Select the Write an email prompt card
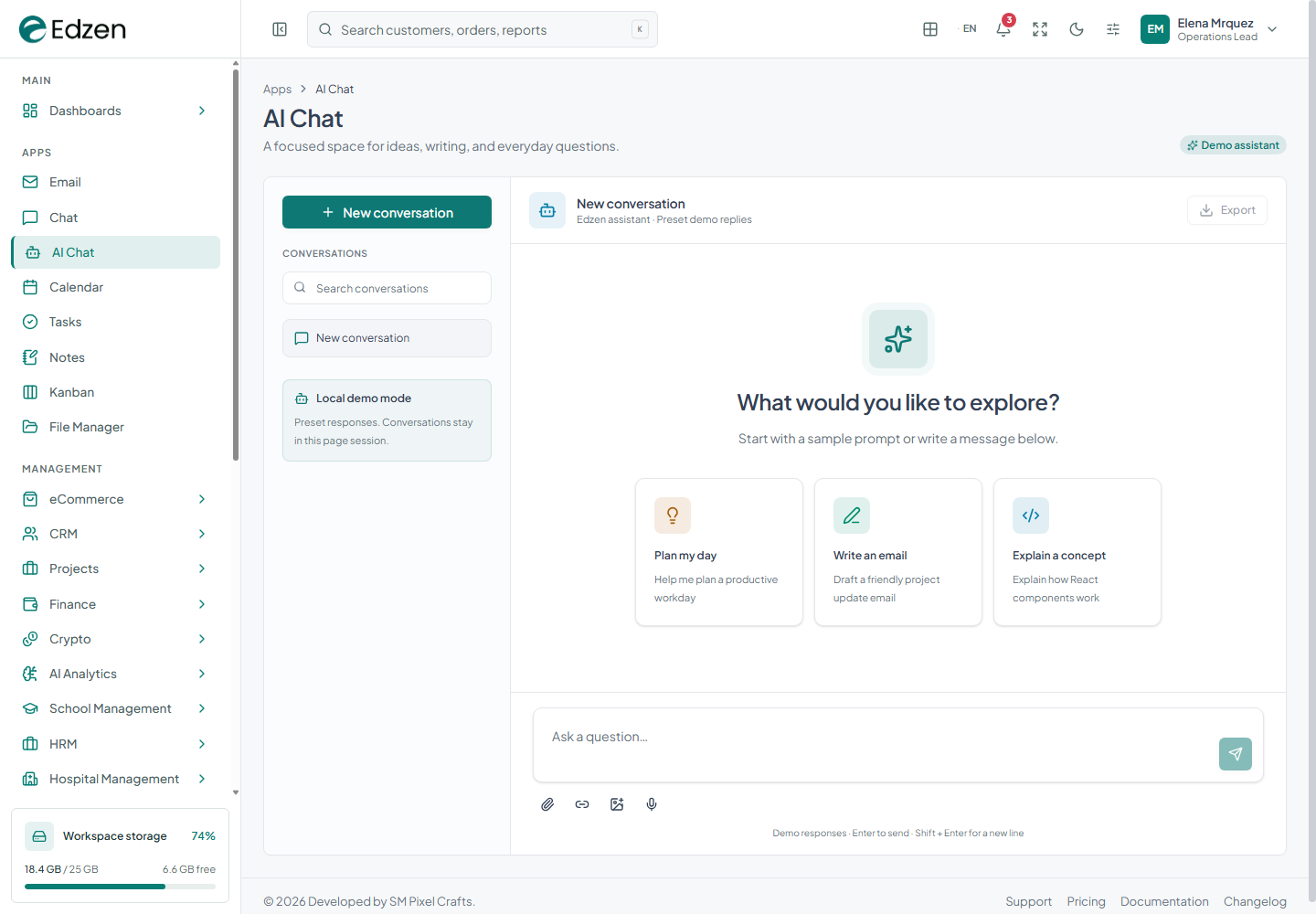 898,552
